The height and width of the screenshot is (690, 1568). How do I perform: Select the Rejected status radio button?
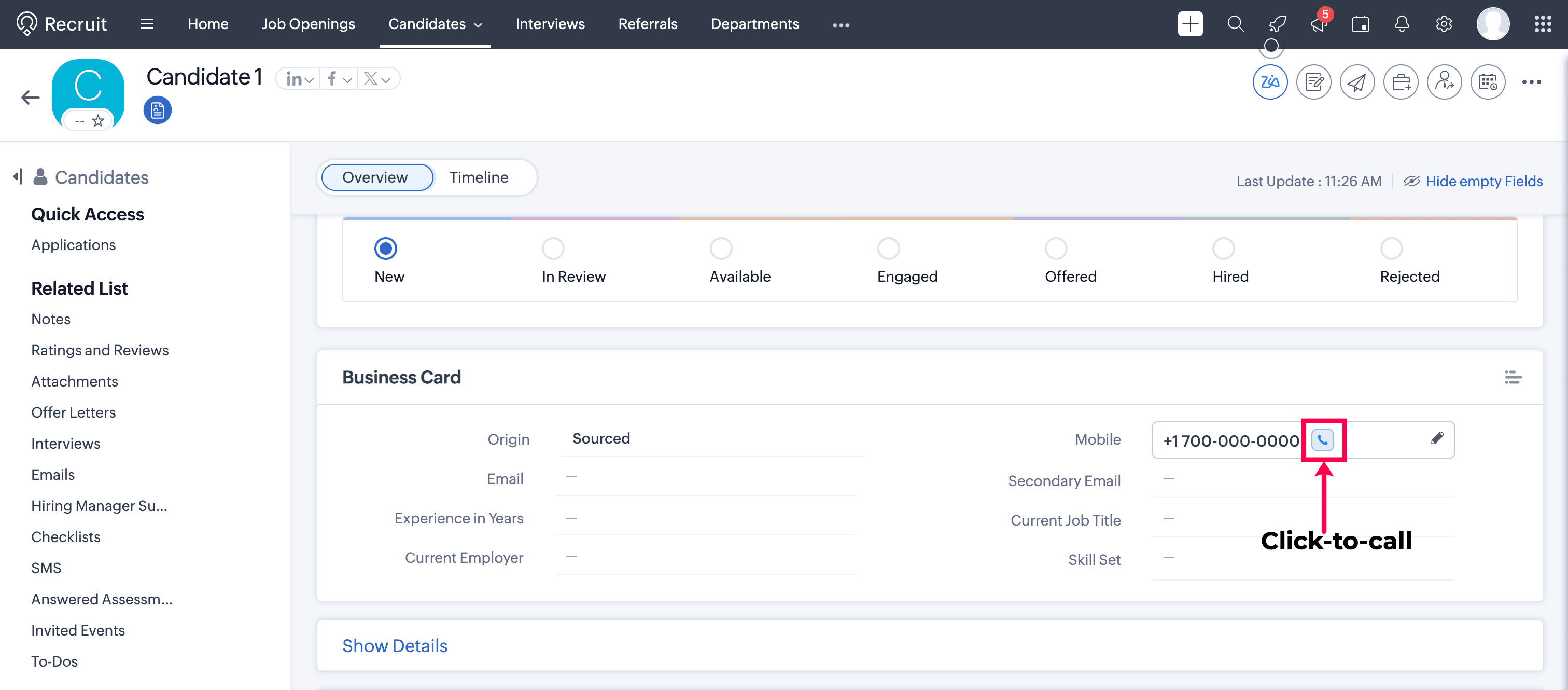pyautogui.click(x=1391, y=249)
